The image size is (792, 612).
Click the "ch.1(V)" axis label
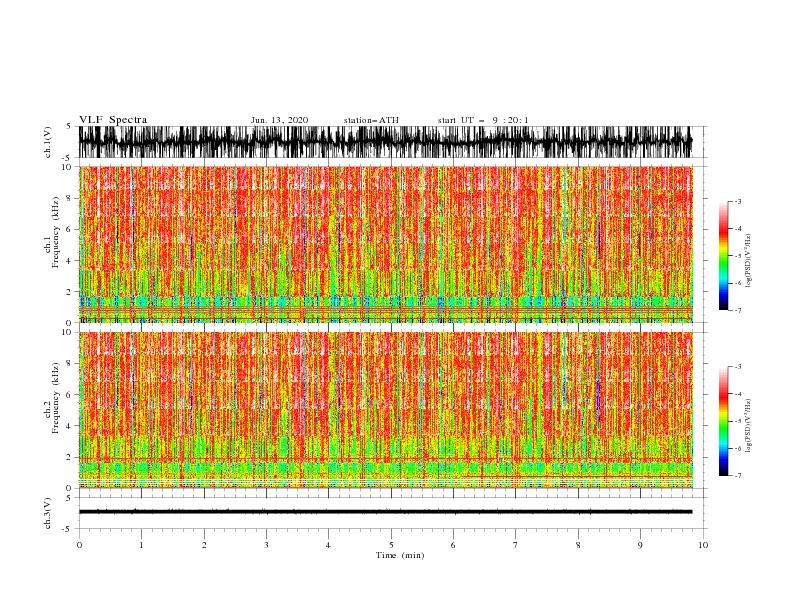(48, 142)
